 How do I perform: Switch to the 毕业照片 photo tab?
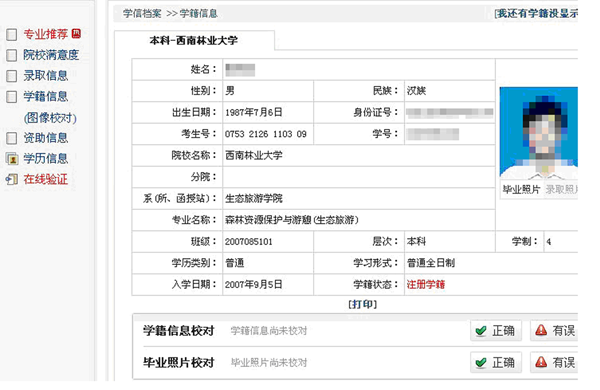tap(521, 189)
